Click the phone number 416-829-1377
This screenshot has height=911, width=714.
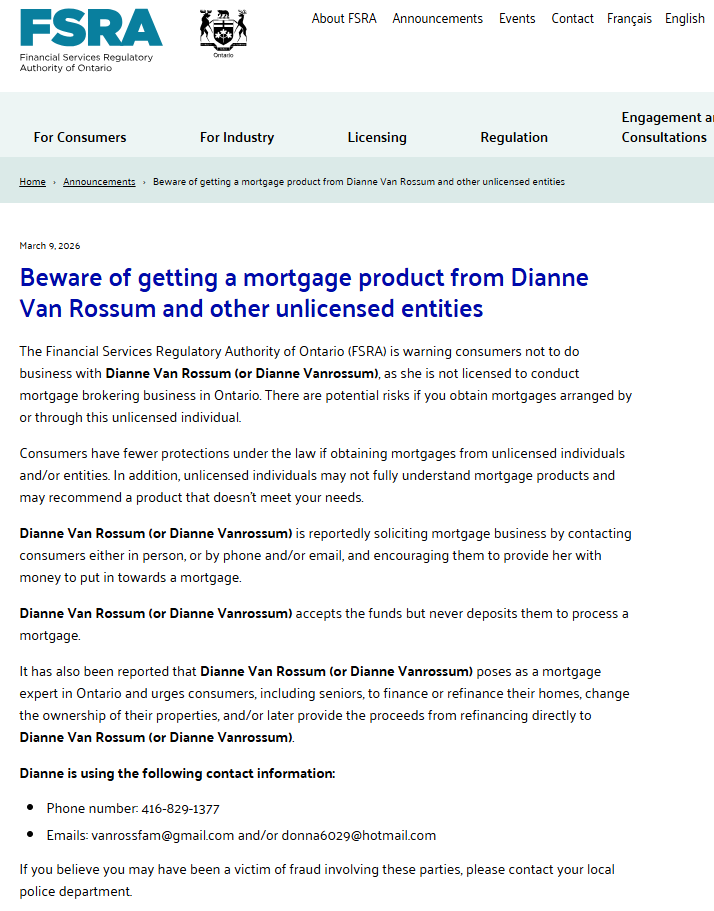(181, 809)
